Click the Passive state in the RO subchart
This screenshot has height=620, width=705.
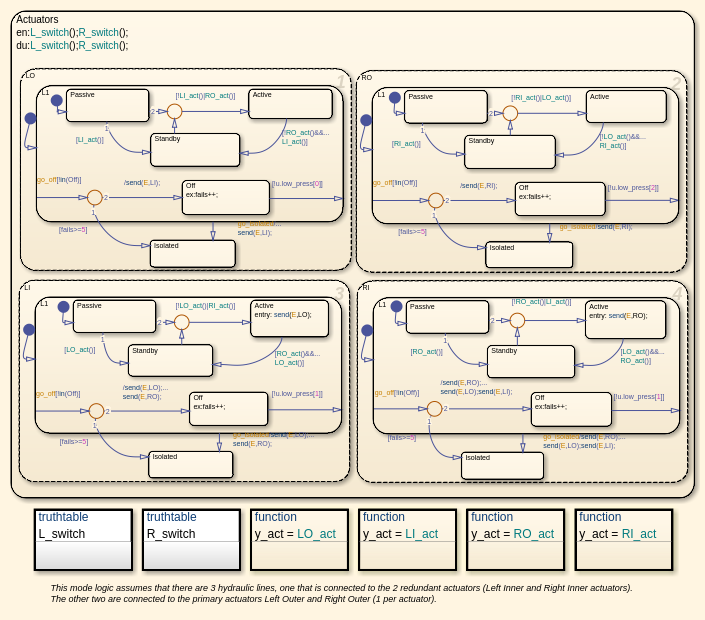pos(446,107)
